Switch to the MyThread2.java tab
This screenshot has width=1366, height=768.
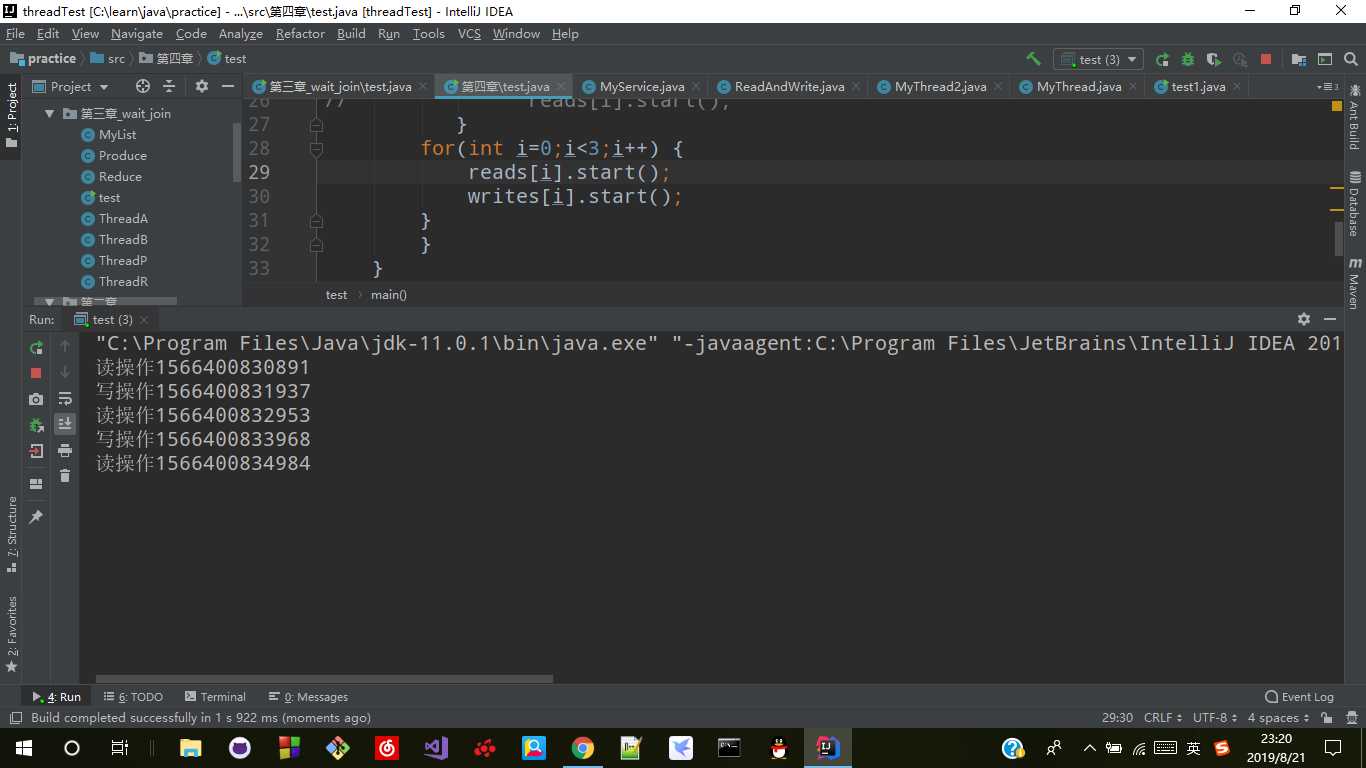coord(940,87)
